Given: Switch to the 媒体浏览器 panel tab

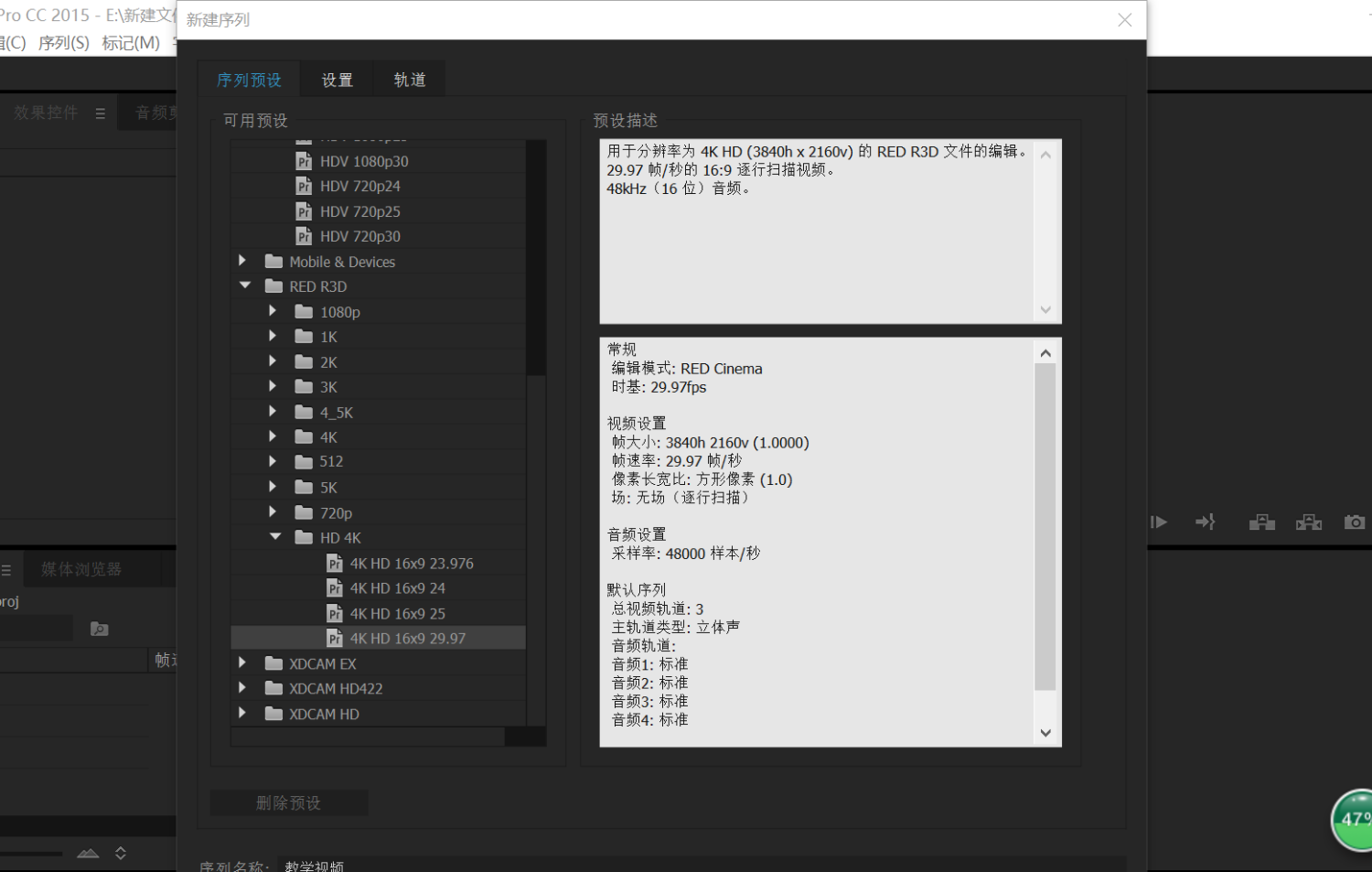Looking at the screenshot, I should click(81, 569).
